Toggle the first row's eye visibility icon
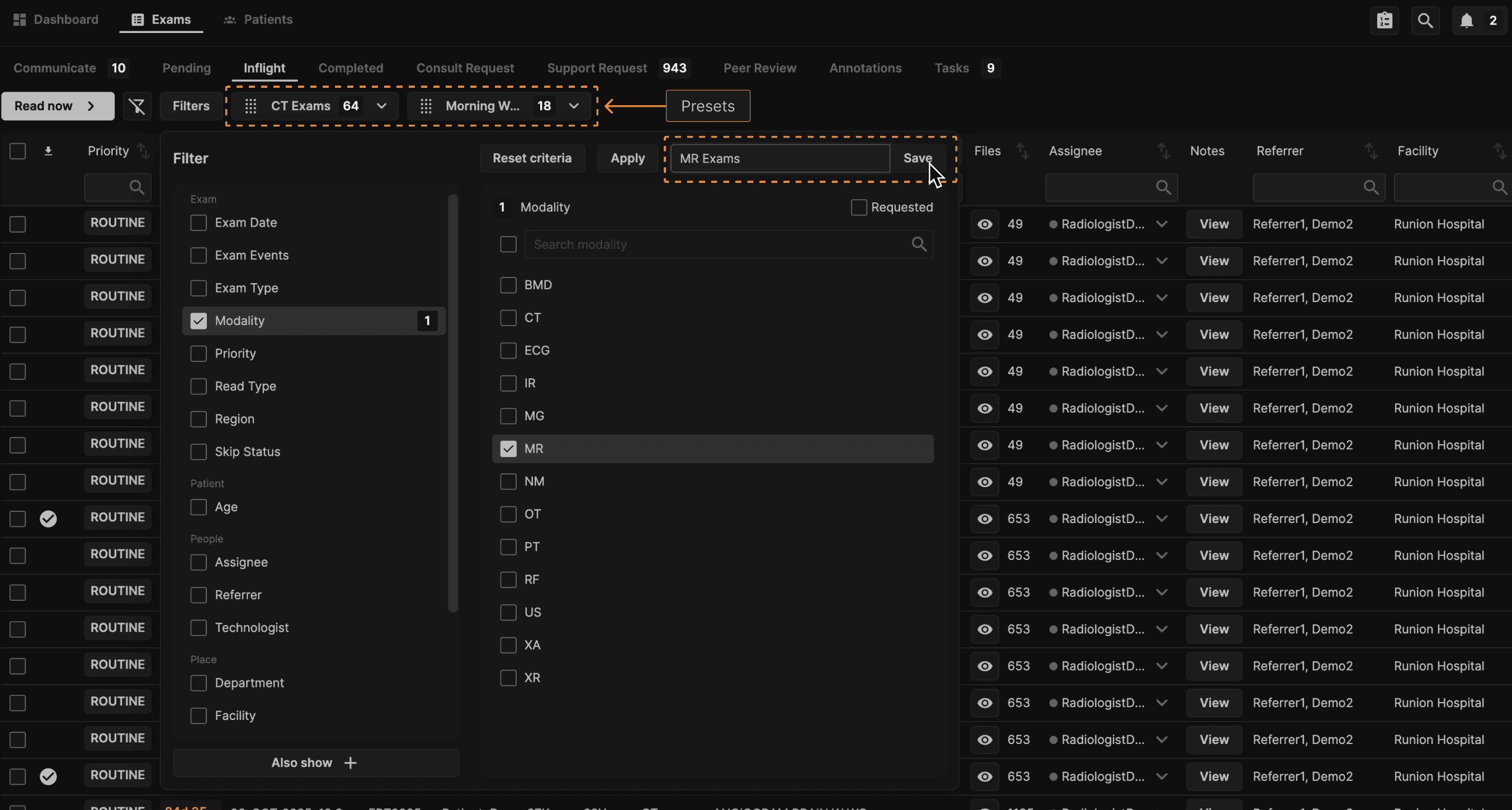 [x=985, y=224]
